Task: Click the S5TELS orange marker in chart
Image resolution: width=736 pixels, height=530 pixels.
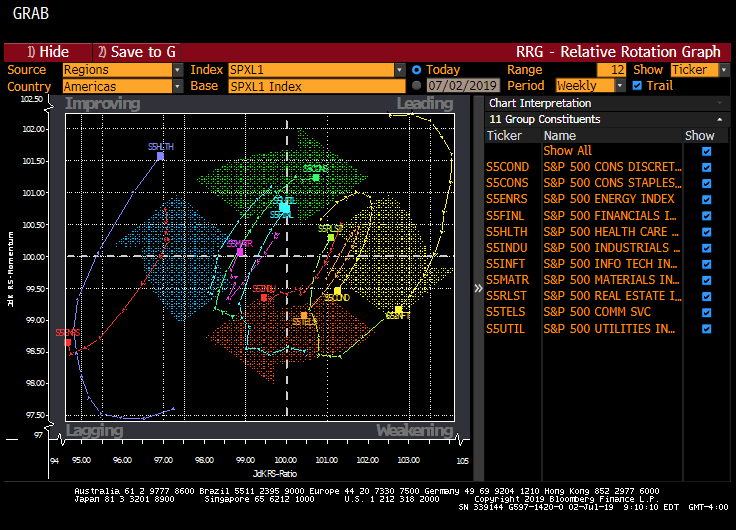Action: tap(304, 315)
